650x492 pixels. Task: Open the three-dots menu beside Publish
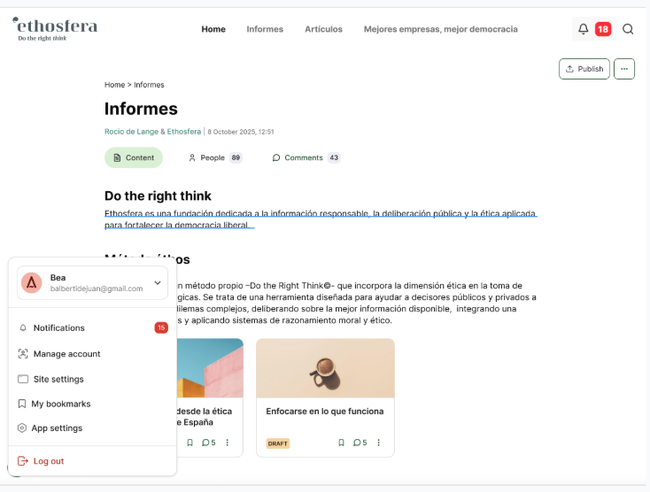click(624, 69)
